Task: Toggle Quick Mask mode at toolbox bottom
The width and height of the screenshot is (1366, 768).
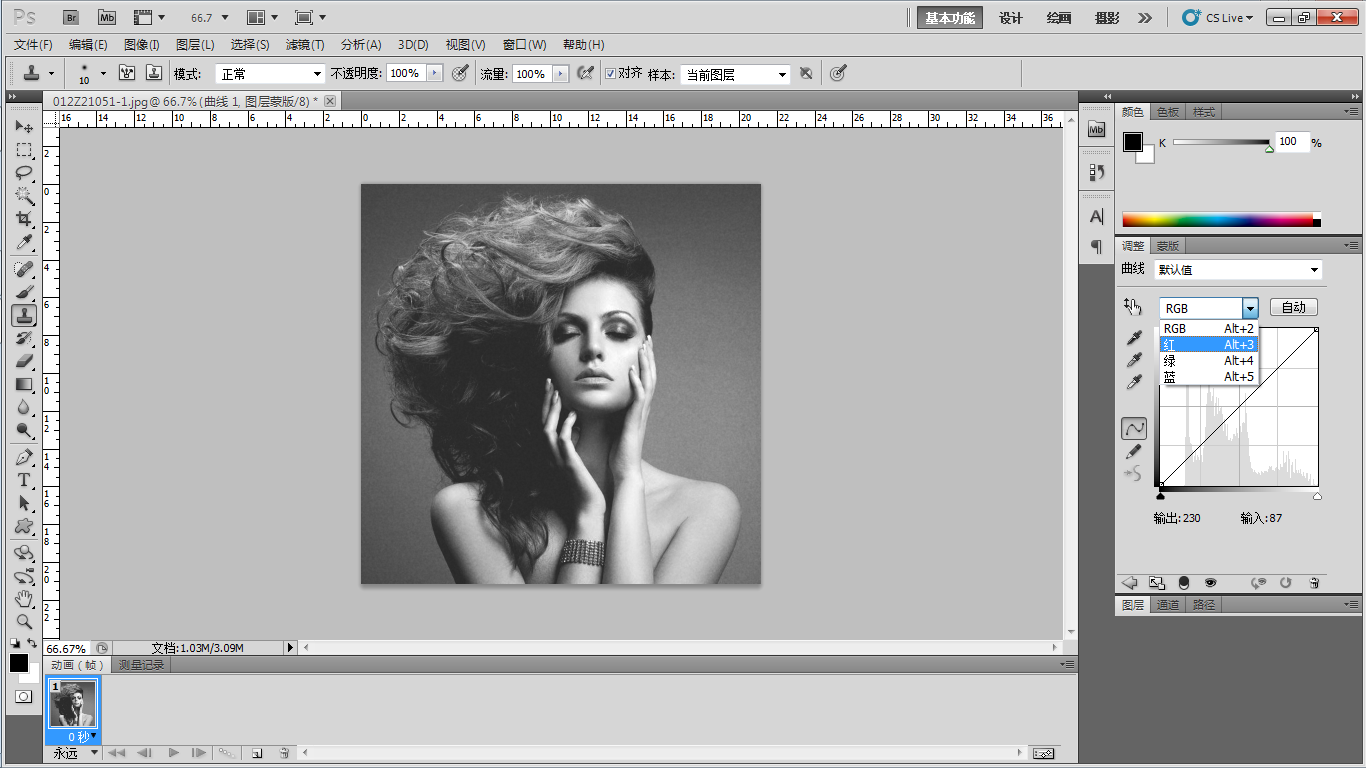Action: (24, 696)
